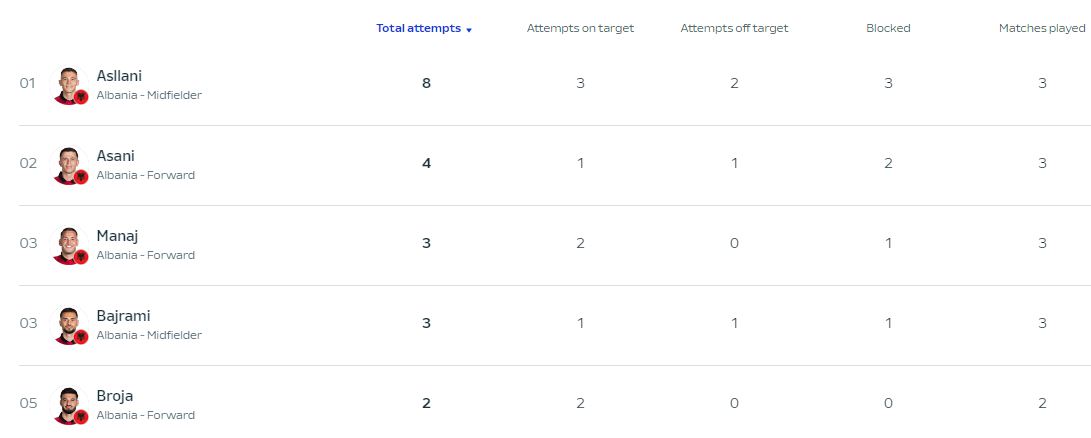Click the Albania flag badge beside Asllani

click(x=81, y=97)
